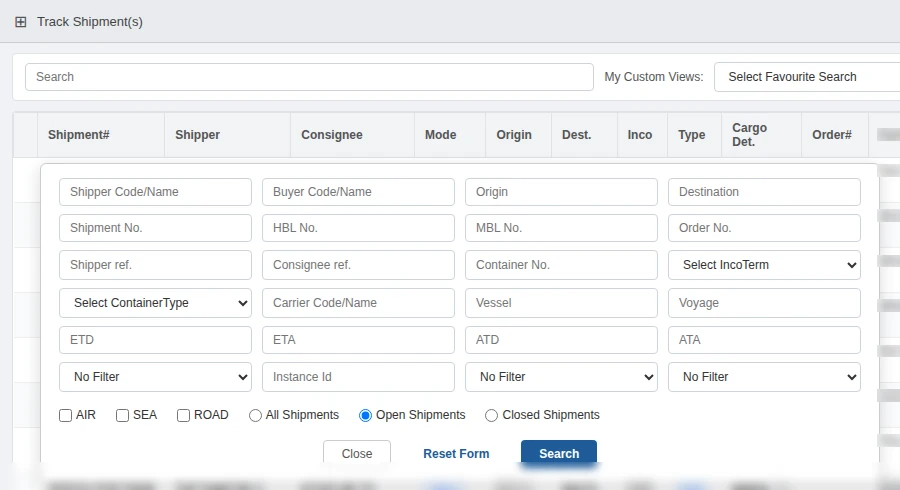Focus the Shipper Code/Name field
900x490 pixels.
click(155, 192)
